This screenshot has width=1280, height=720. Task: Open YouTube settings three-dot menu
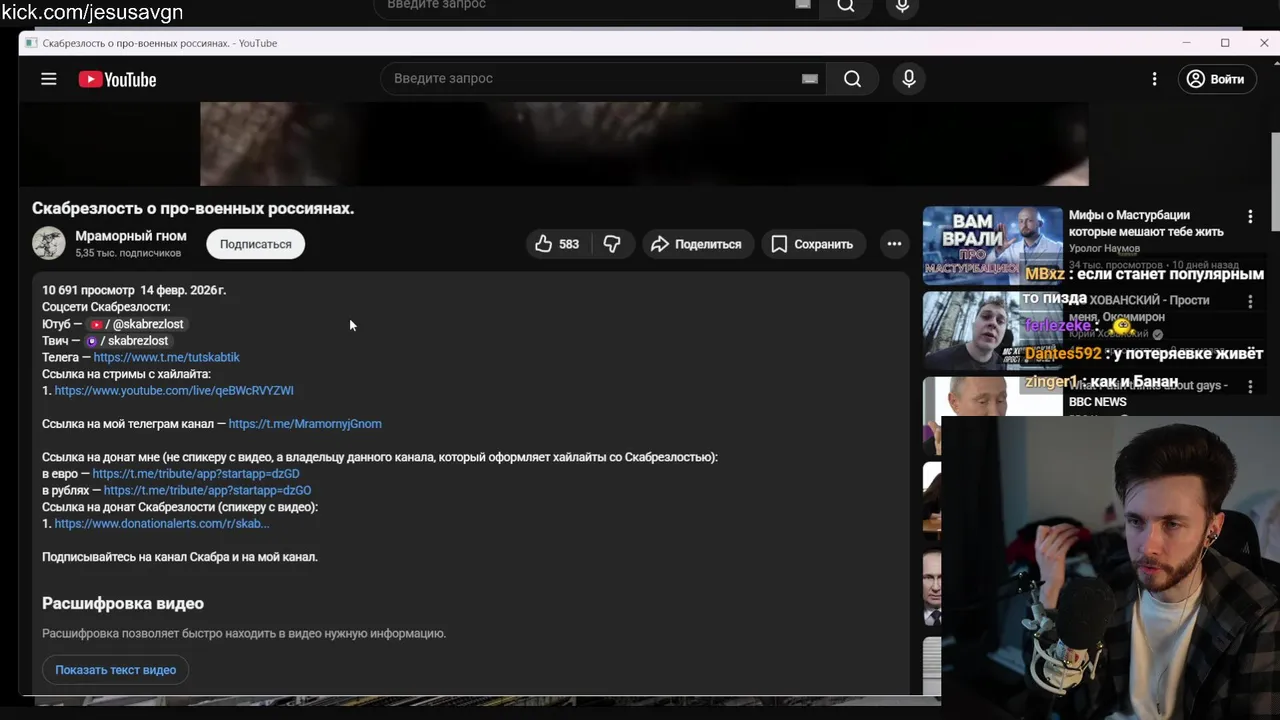pyautogui.click(x=1154, y=79)
